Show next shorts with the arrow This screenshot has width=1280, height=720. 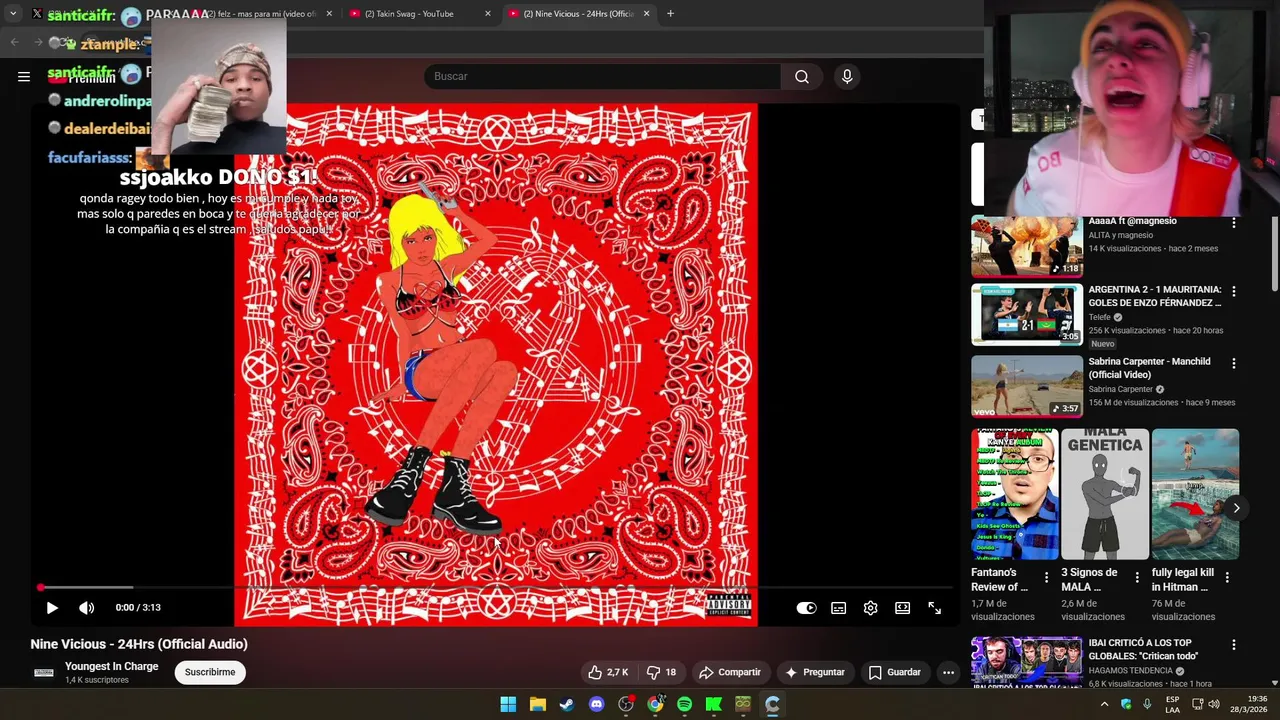(x=1236, y=508)
